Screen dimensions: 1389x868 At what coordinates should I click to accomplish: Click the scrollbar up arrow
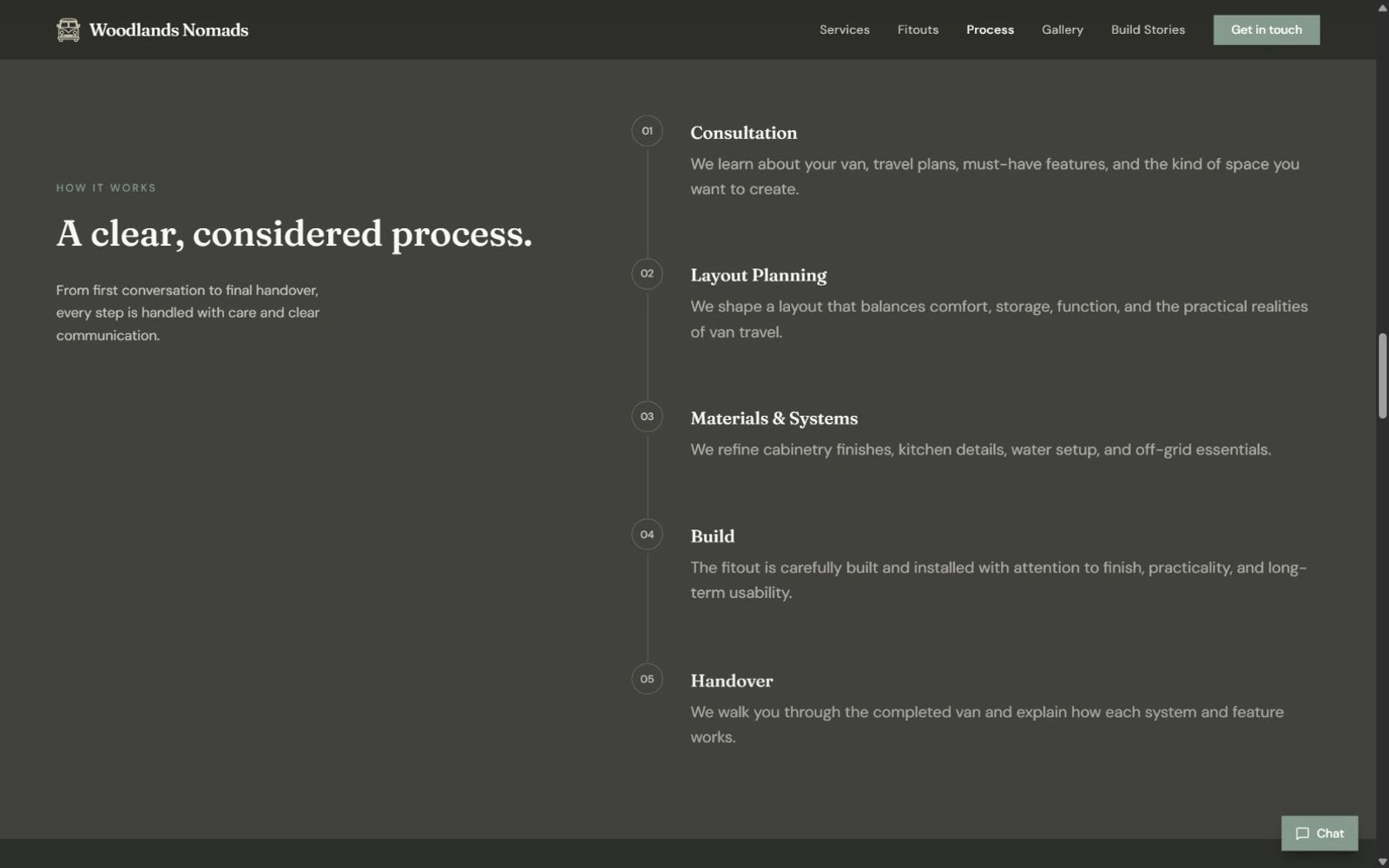pyautogui.click(x=1382, y=7)
